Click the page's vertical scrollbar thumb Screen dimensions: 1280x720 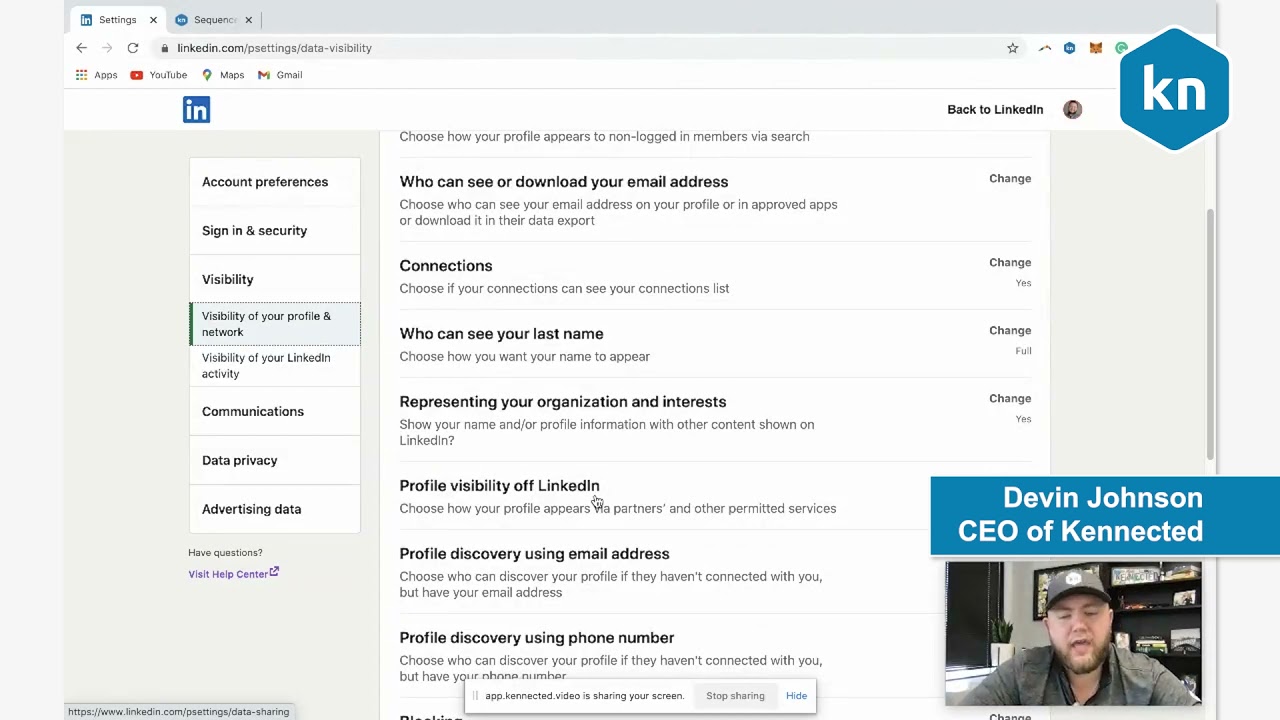1210,335
